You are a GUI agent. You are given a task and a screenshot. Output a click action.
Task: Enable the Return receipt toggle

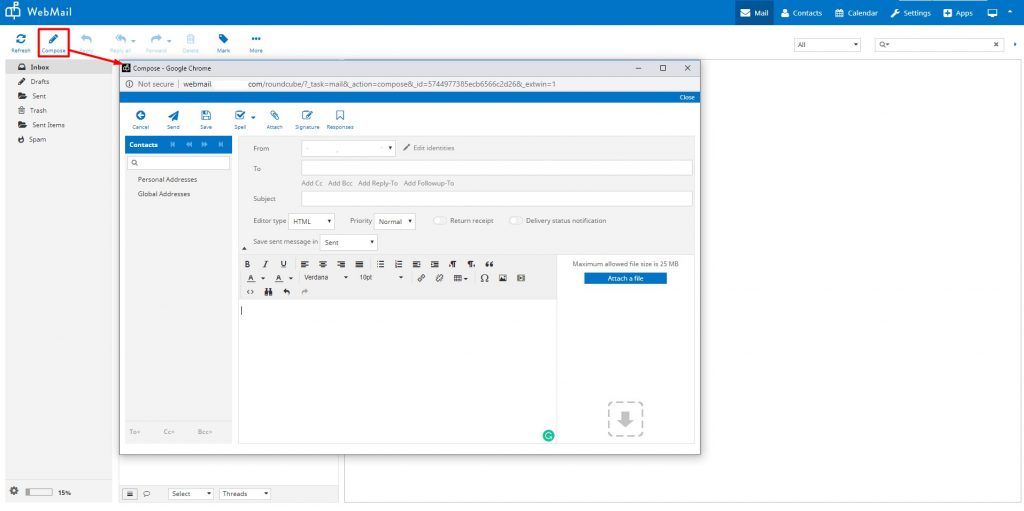pos(439,221)
